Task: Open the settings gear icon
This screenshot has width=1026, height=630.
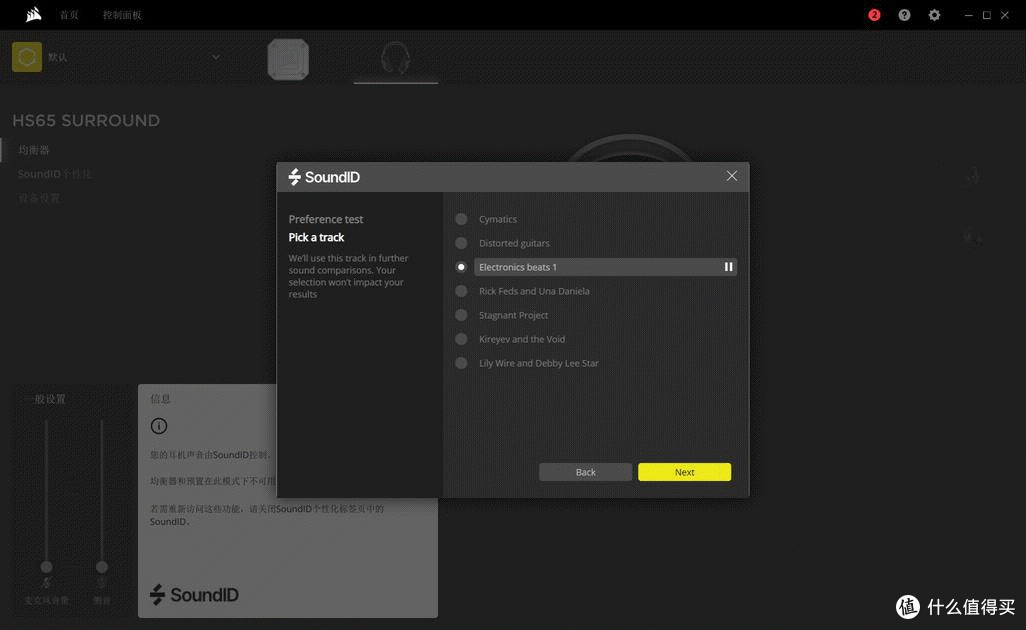Action: pos(934,14)
